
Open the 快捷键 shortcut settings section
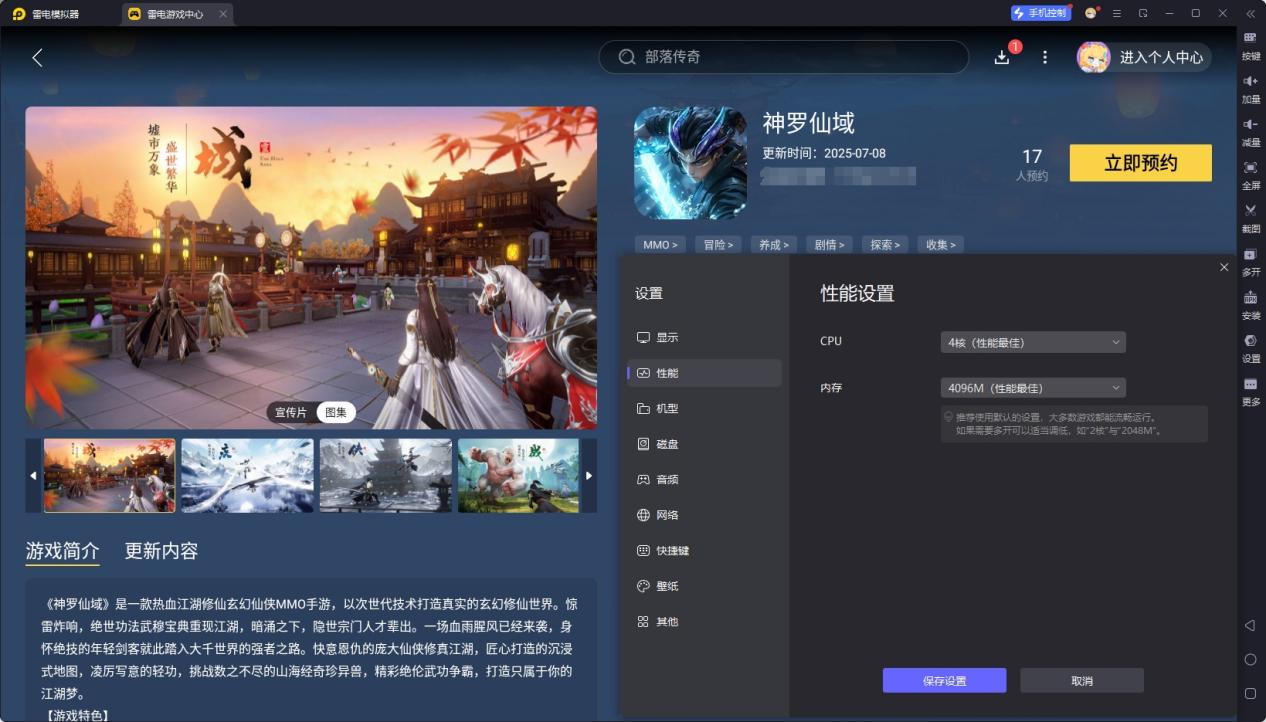704,551
